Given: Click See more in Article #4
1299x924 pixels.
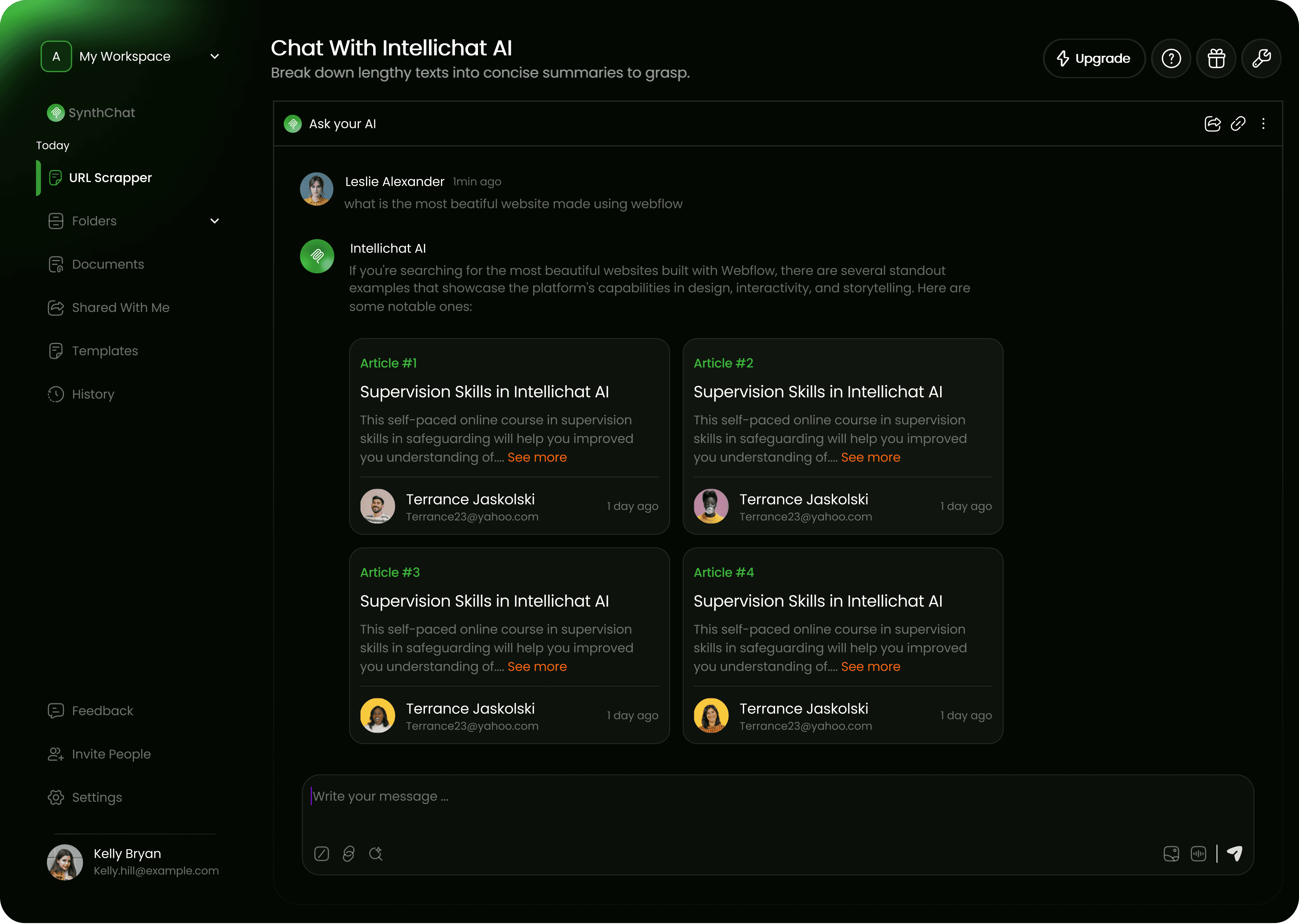Looking at the screenshot, I should tap(870, 667).
